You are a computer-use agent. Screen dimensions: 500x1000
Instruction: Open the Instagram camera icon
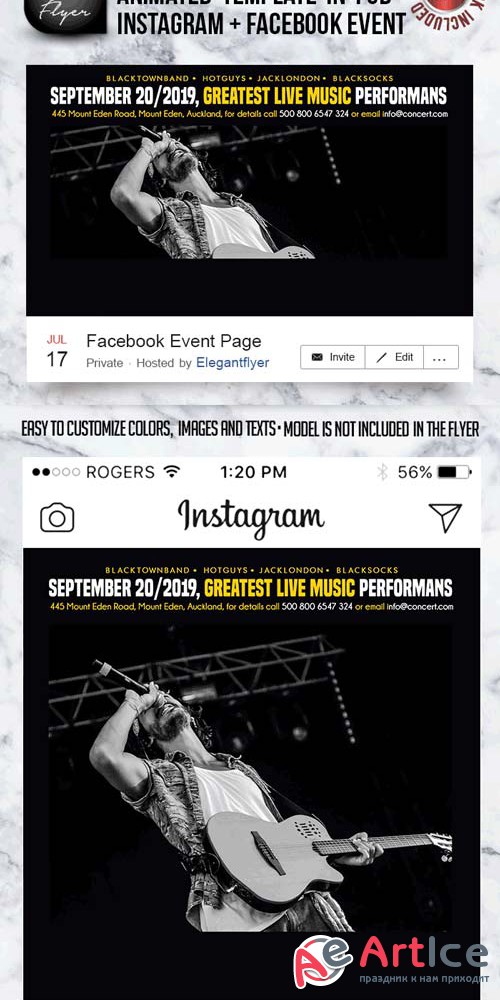(57, 517)
